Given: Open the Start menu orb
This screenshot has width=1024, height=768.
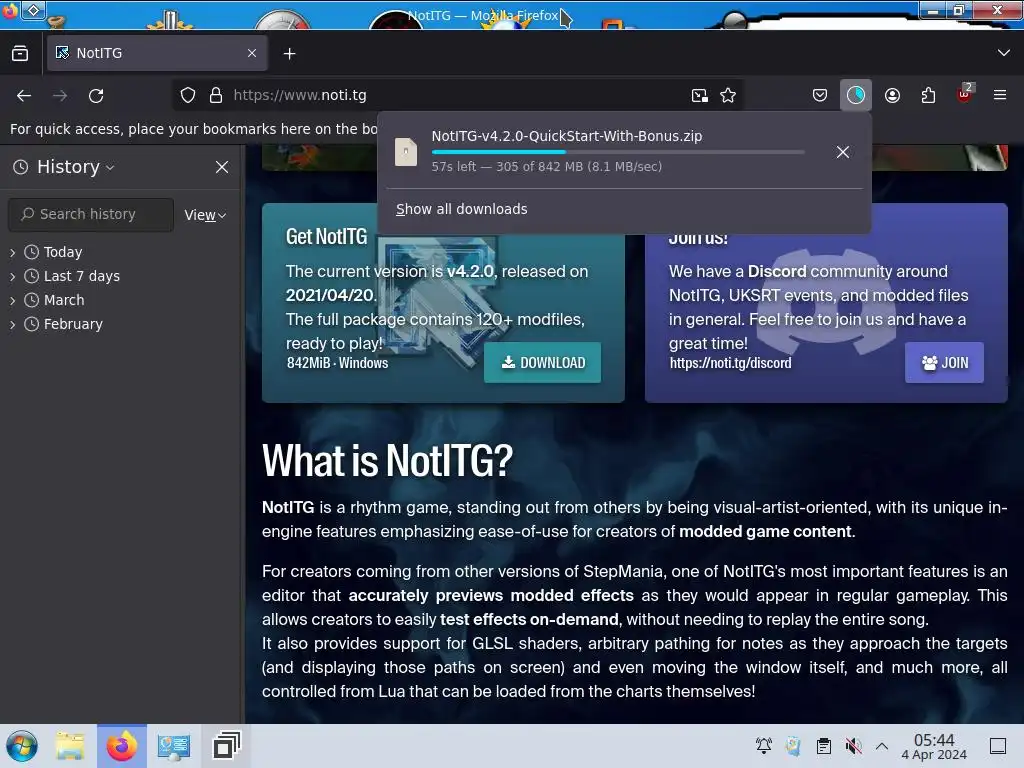Looking at the screenshot, I should [x=22, y=746].
